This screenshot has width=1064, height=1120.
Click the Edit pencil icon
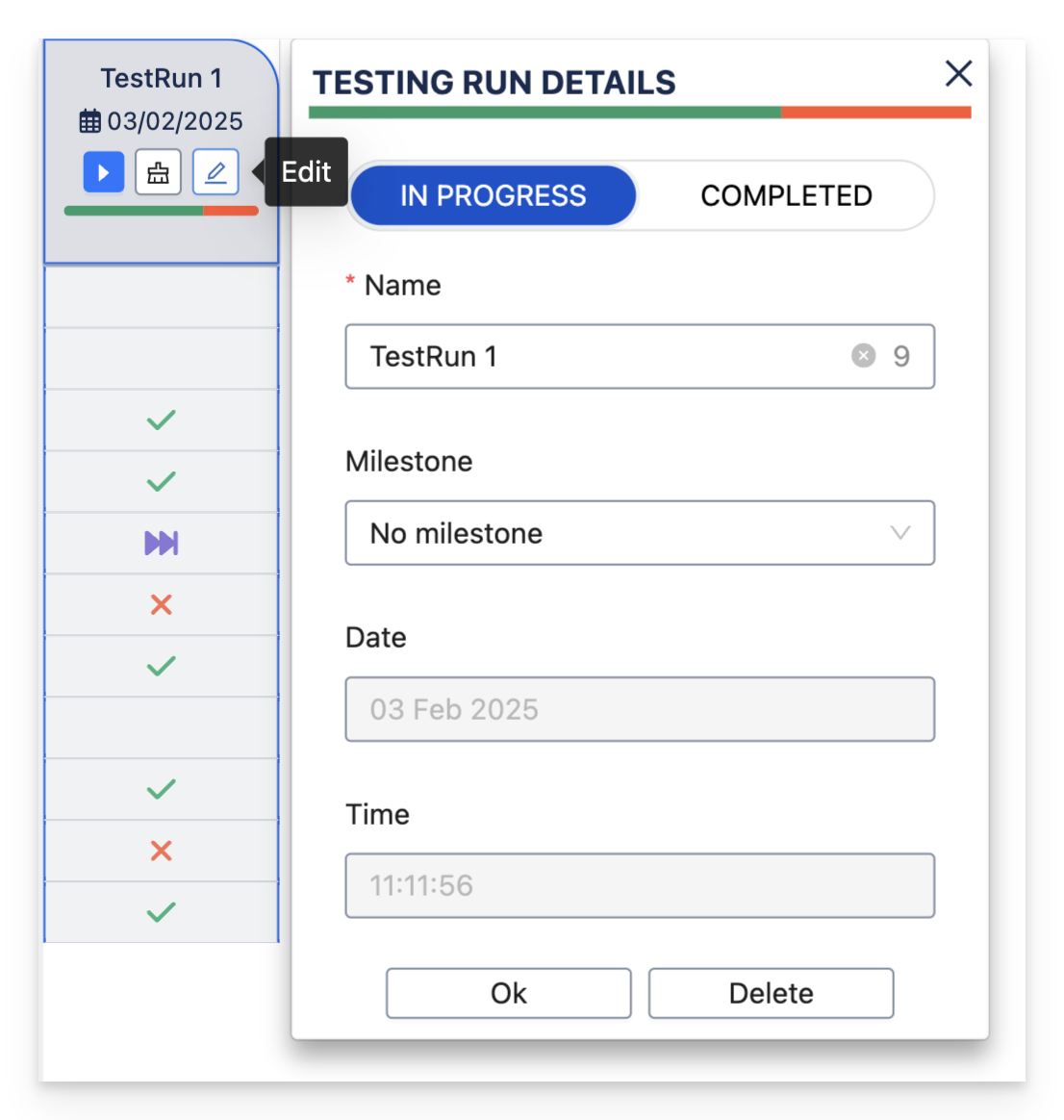pos(215,173)
